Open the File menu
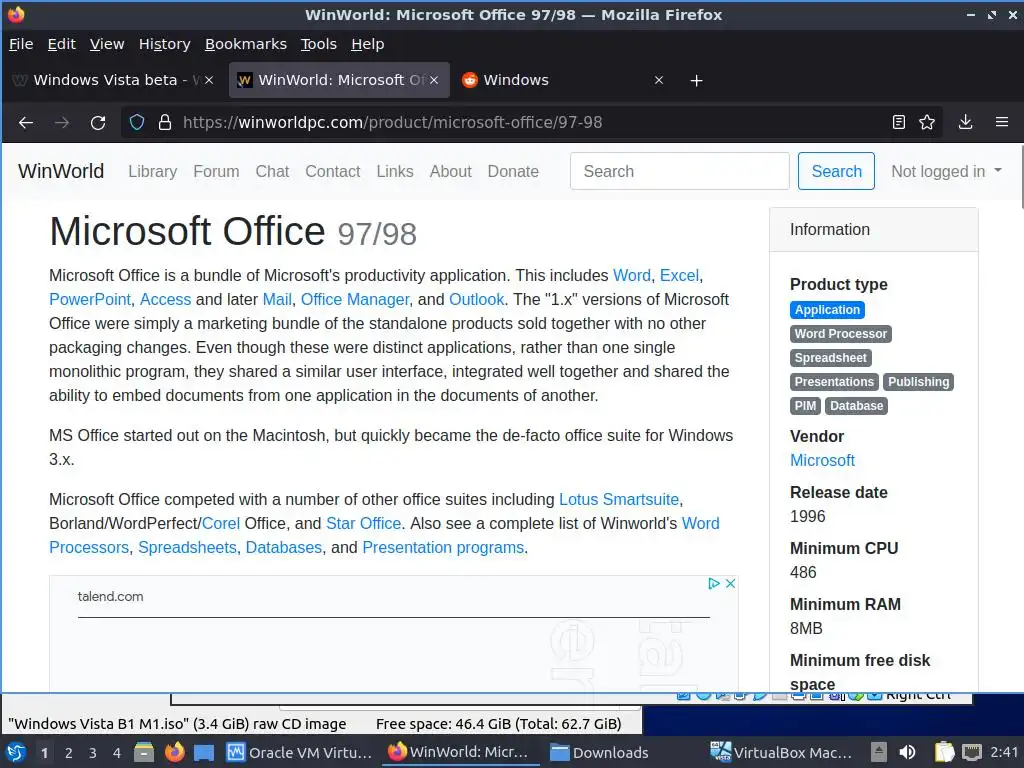Screen dimensions: 1024x768 coord(21,44)
